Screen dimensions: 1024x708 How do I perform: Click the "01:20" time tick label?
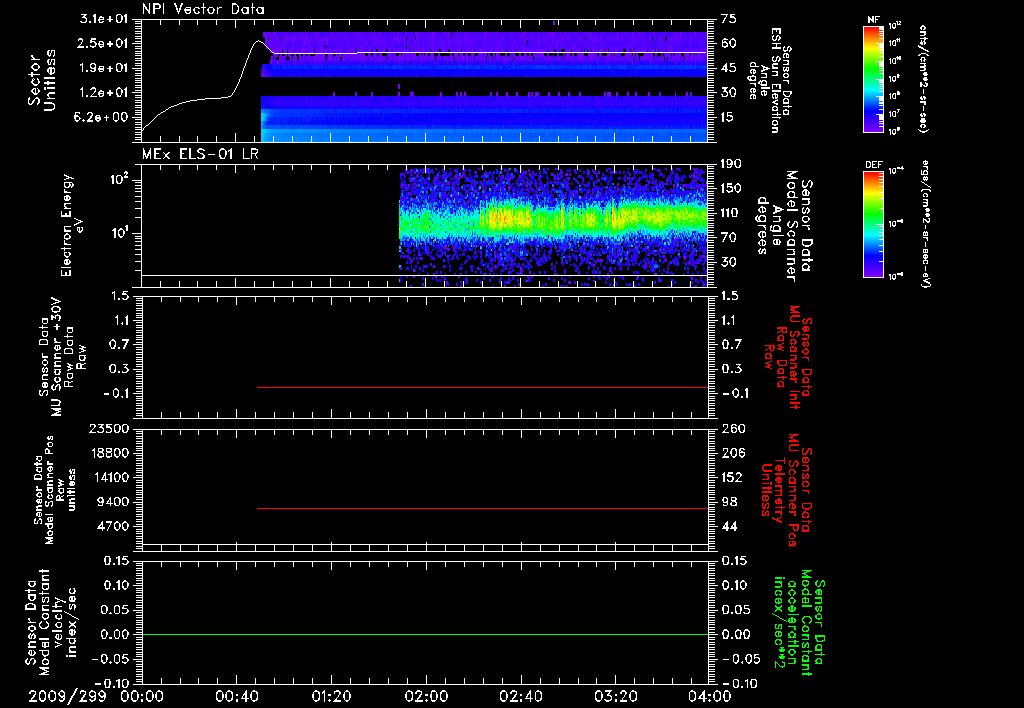point(331,696)
